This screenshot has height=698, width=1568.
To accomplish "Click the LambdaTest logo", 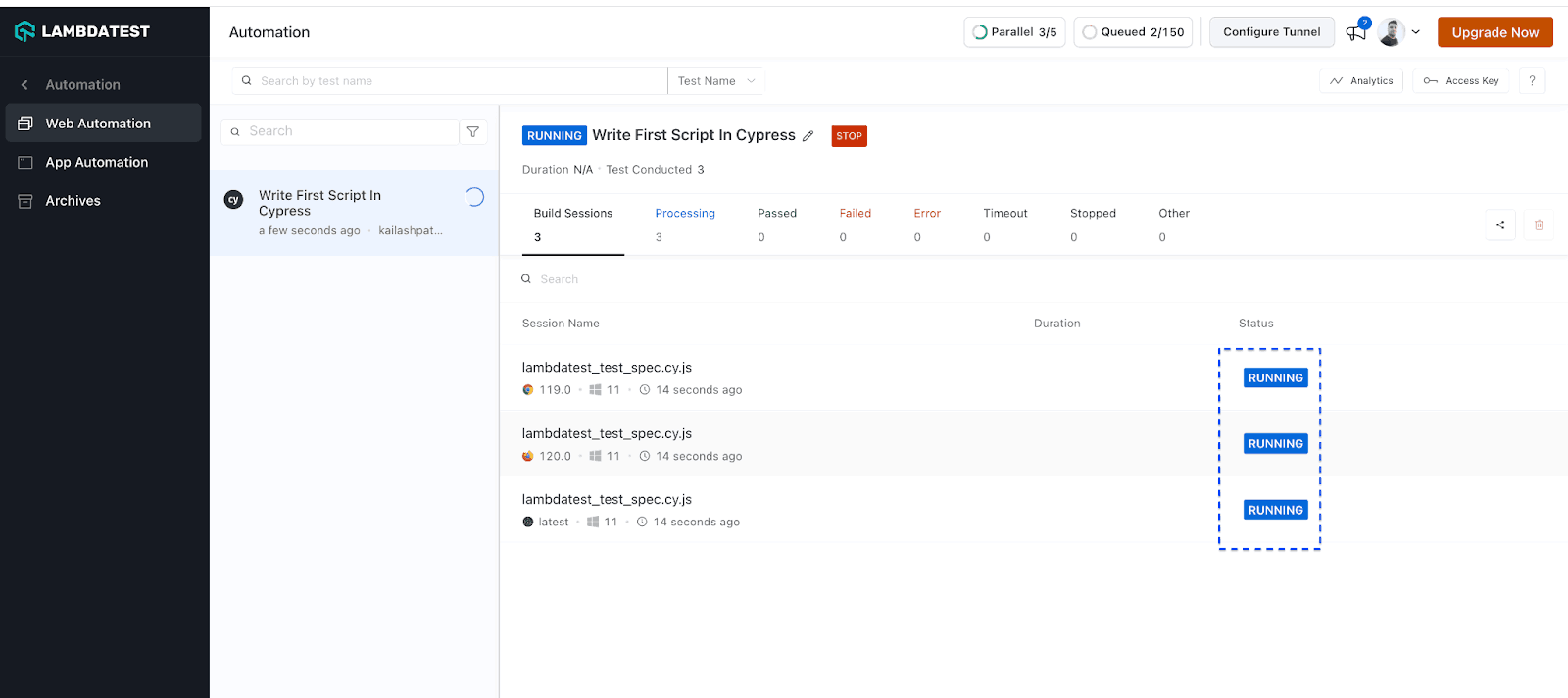I will click(x=82, y=31).
